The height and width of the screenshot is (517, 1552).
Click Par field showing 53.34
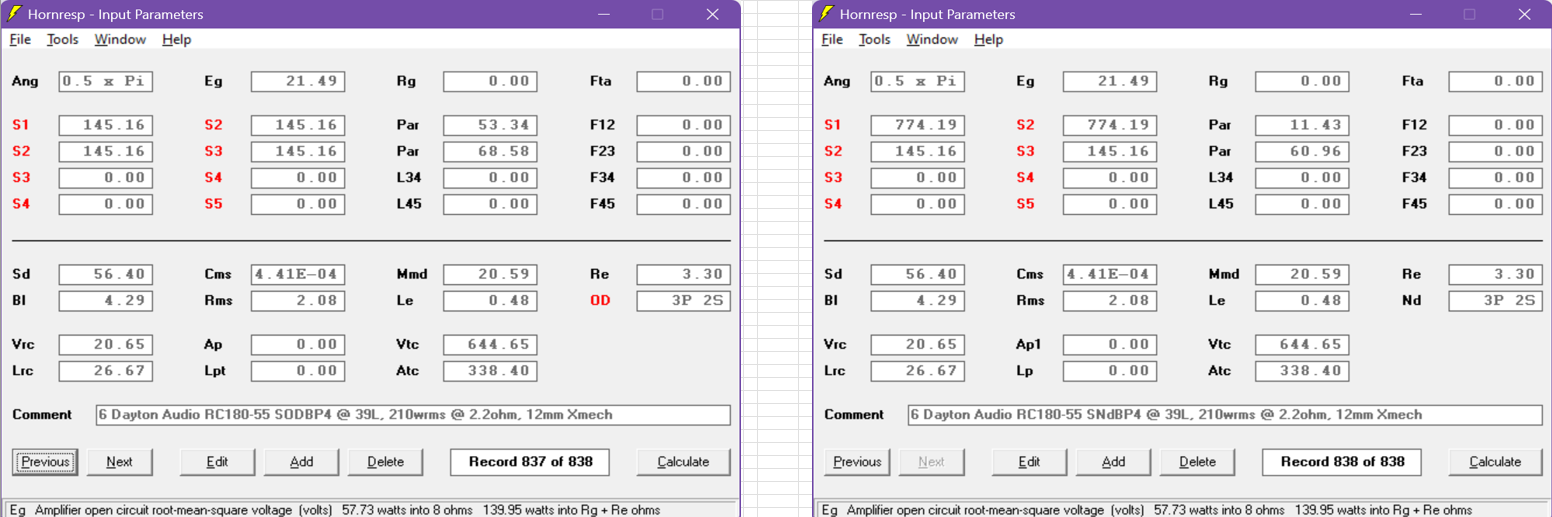pos(490,125)
